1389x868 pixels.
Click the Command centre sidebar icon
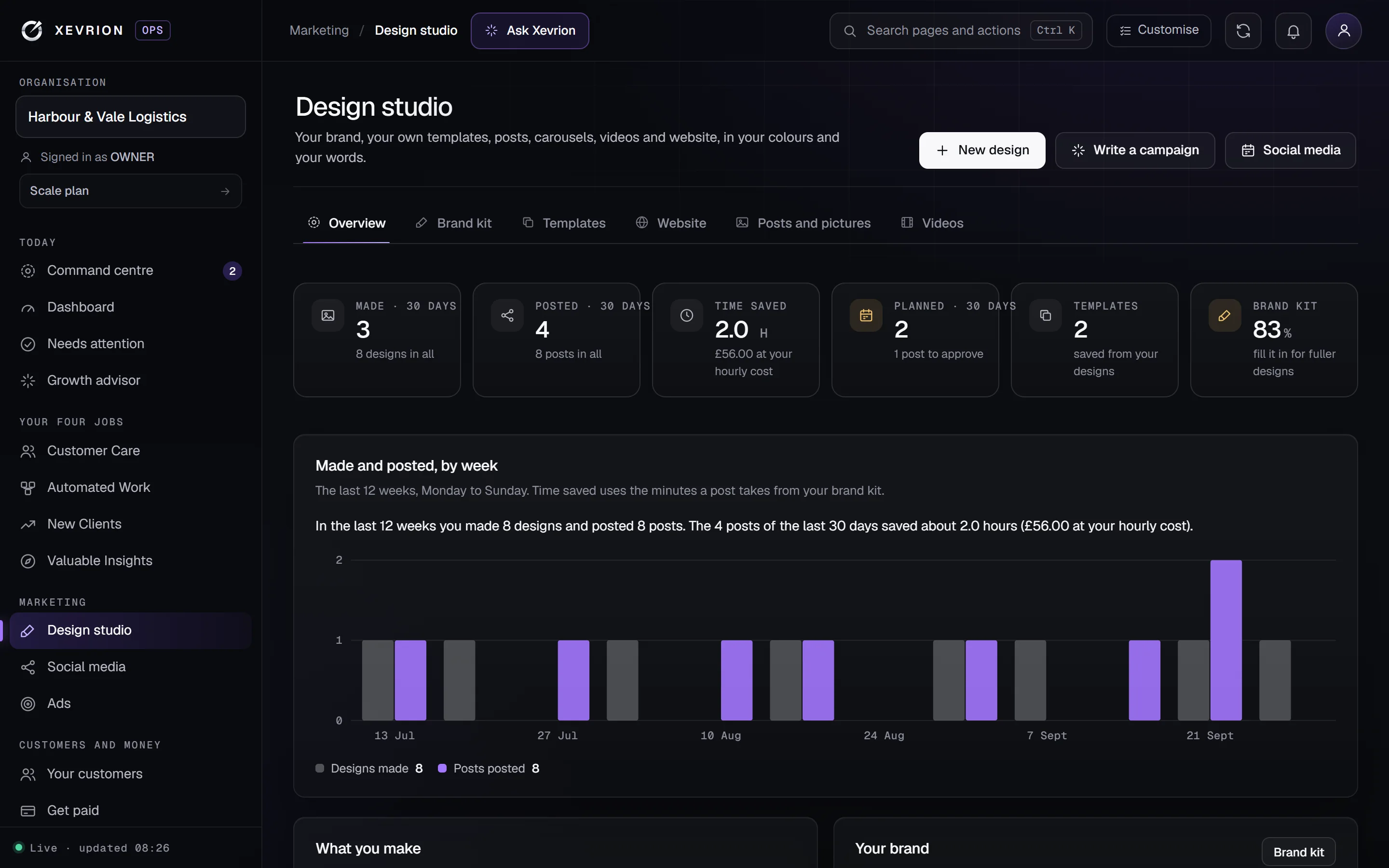point(27,271)
